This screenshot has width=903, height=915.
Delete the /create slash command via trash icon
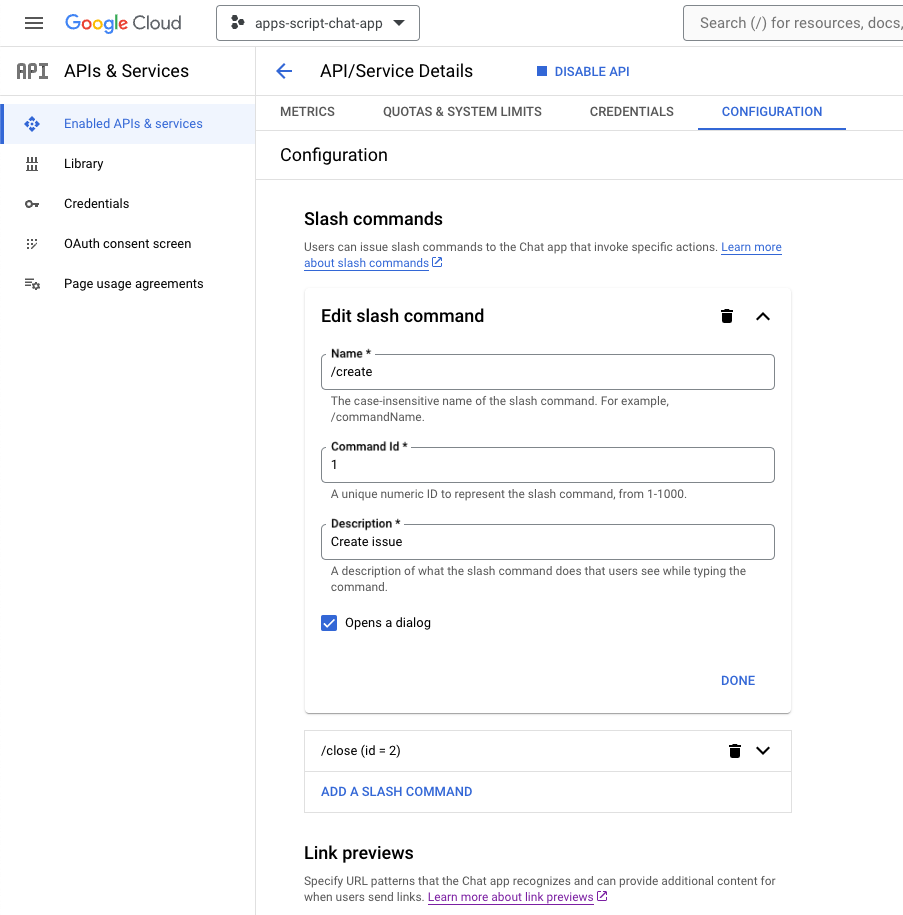coord(727,316)
